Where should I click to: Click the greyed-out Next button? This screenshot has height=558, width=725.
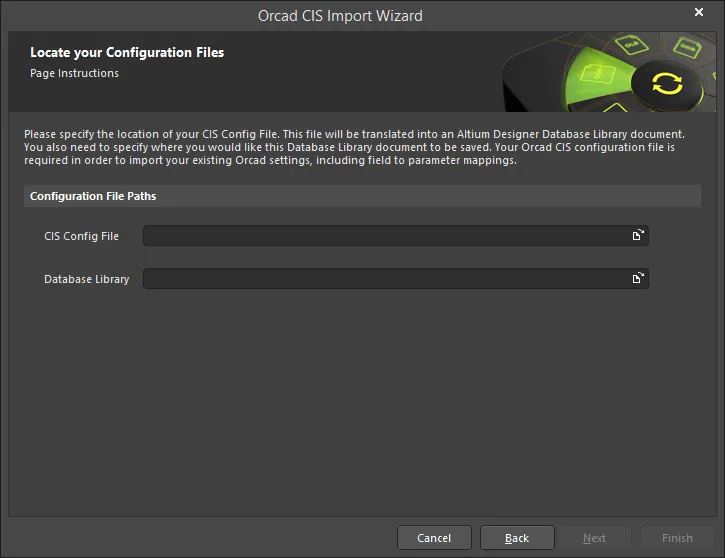pyautogui.click(x=594, y=538)
